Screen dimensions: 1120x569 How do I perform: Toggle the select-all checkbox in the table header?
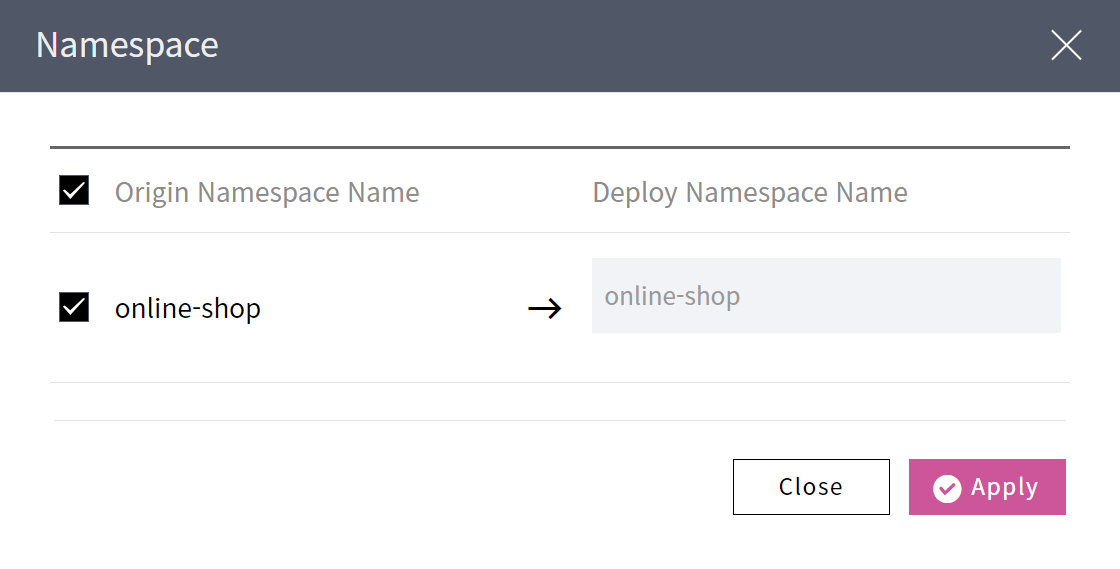(x=74, y=190)
